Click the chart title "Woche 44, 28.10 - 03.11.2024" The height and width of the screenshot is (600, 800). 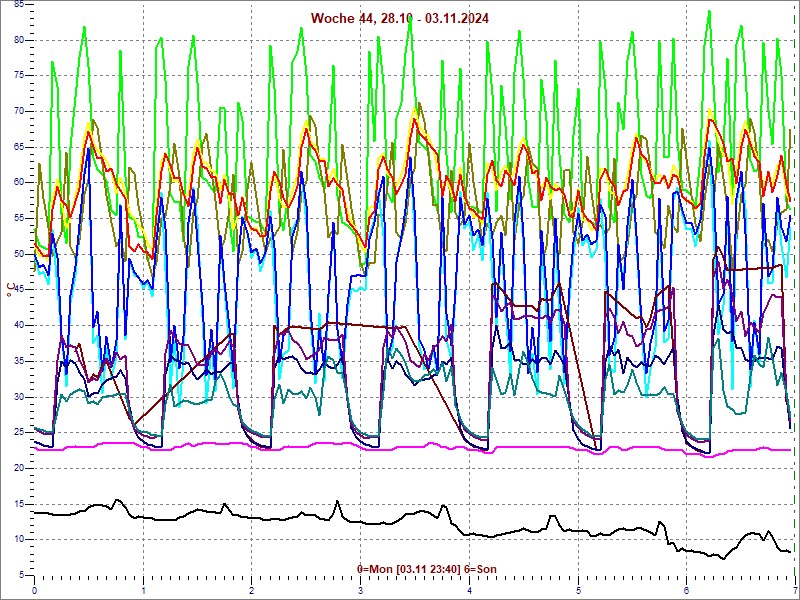coord(399,18)
